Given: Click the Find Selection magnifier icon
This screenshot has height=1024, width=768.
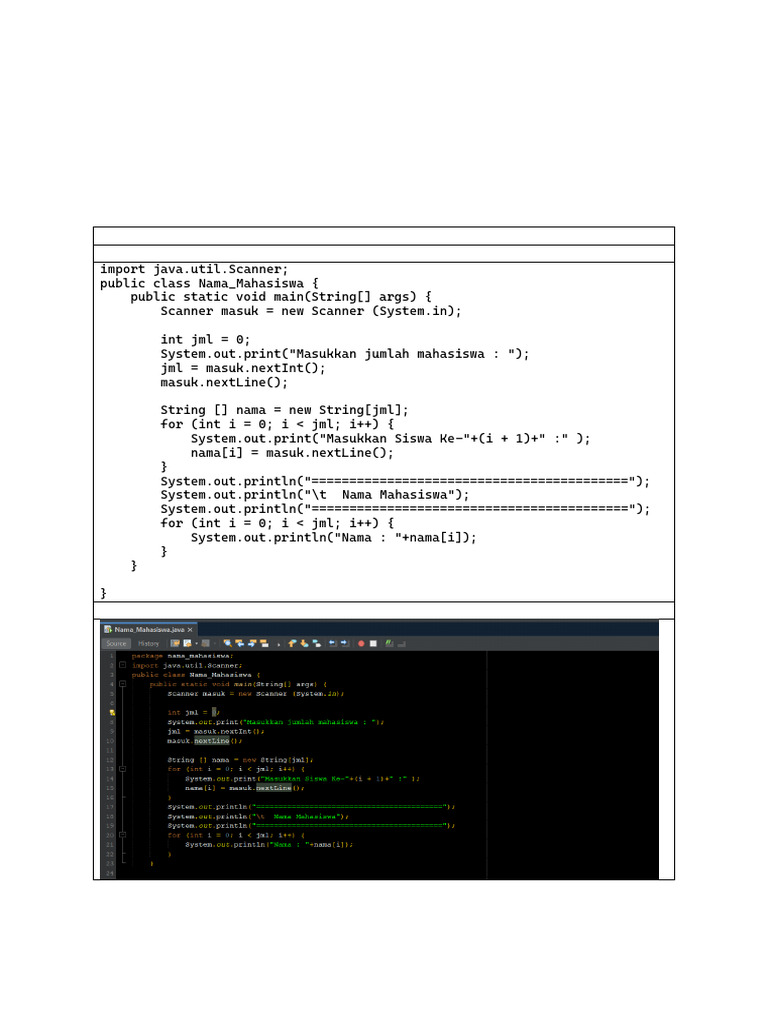Looking at the screenshot, I should [x=227, y=643].
